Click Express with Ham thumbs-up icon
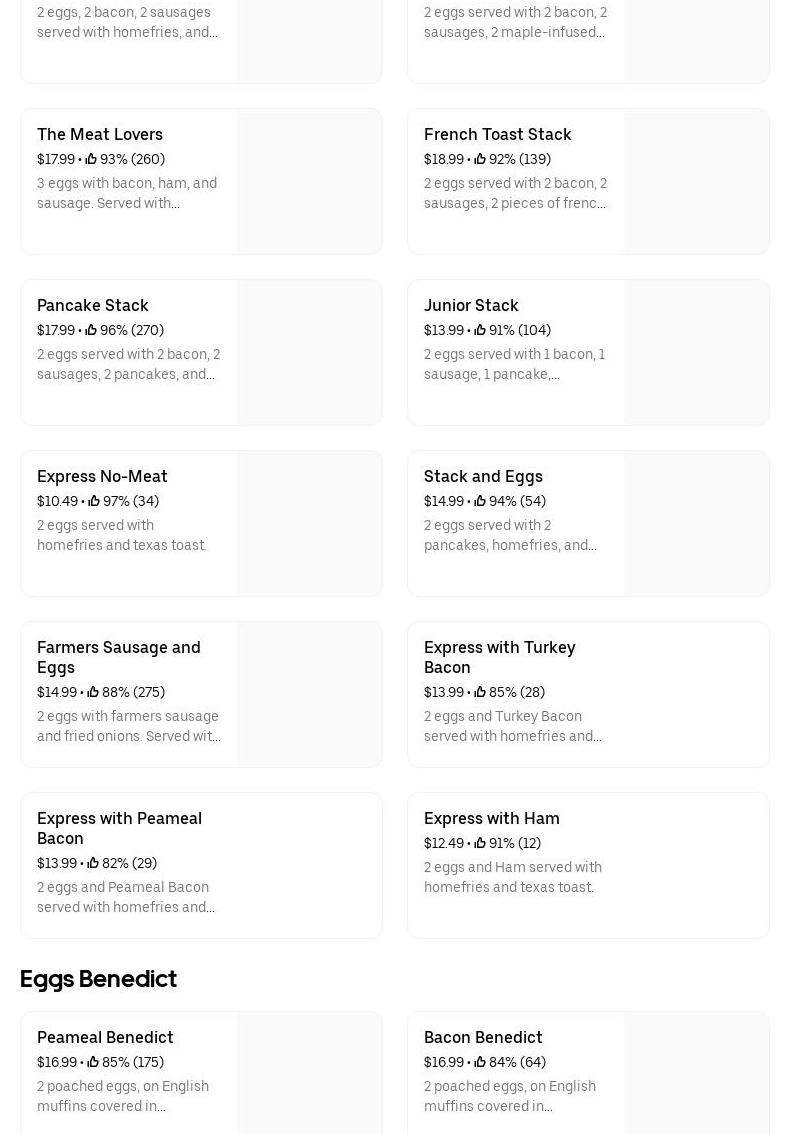Viewport: 804px width, 1134px height. click(x=480, y=844)
